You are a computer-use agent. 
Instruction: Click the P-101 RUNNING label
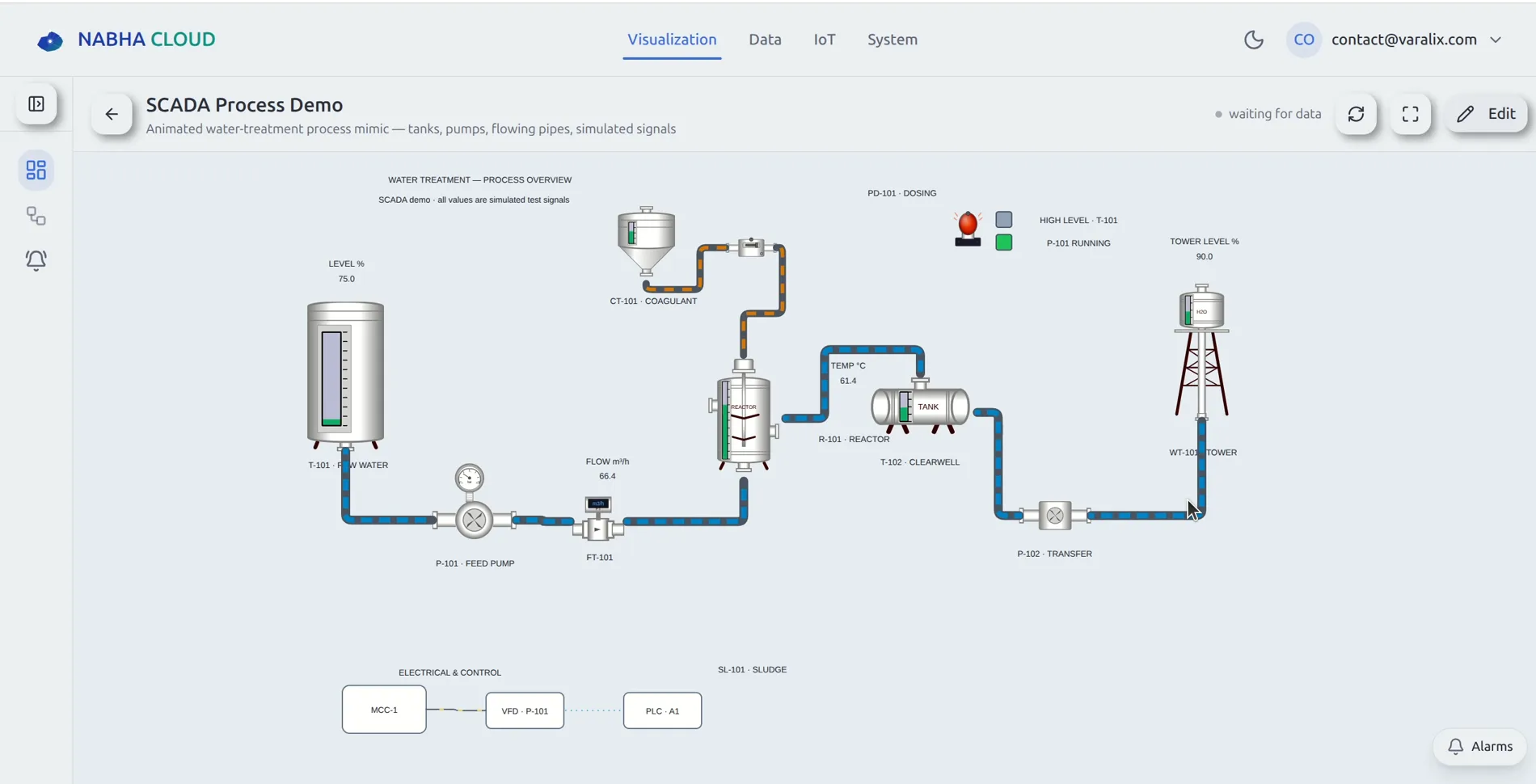coord(1078,243)
